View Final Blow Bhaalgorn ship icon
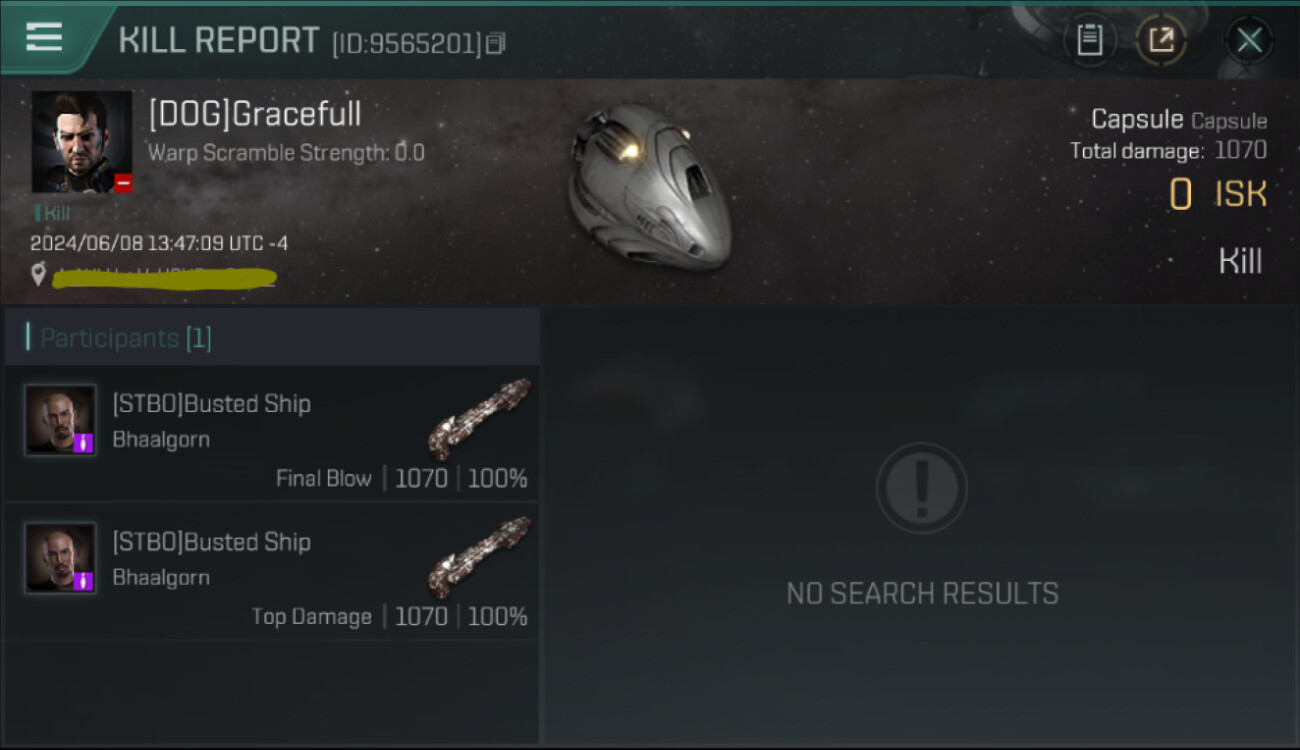 click(479, 418)
